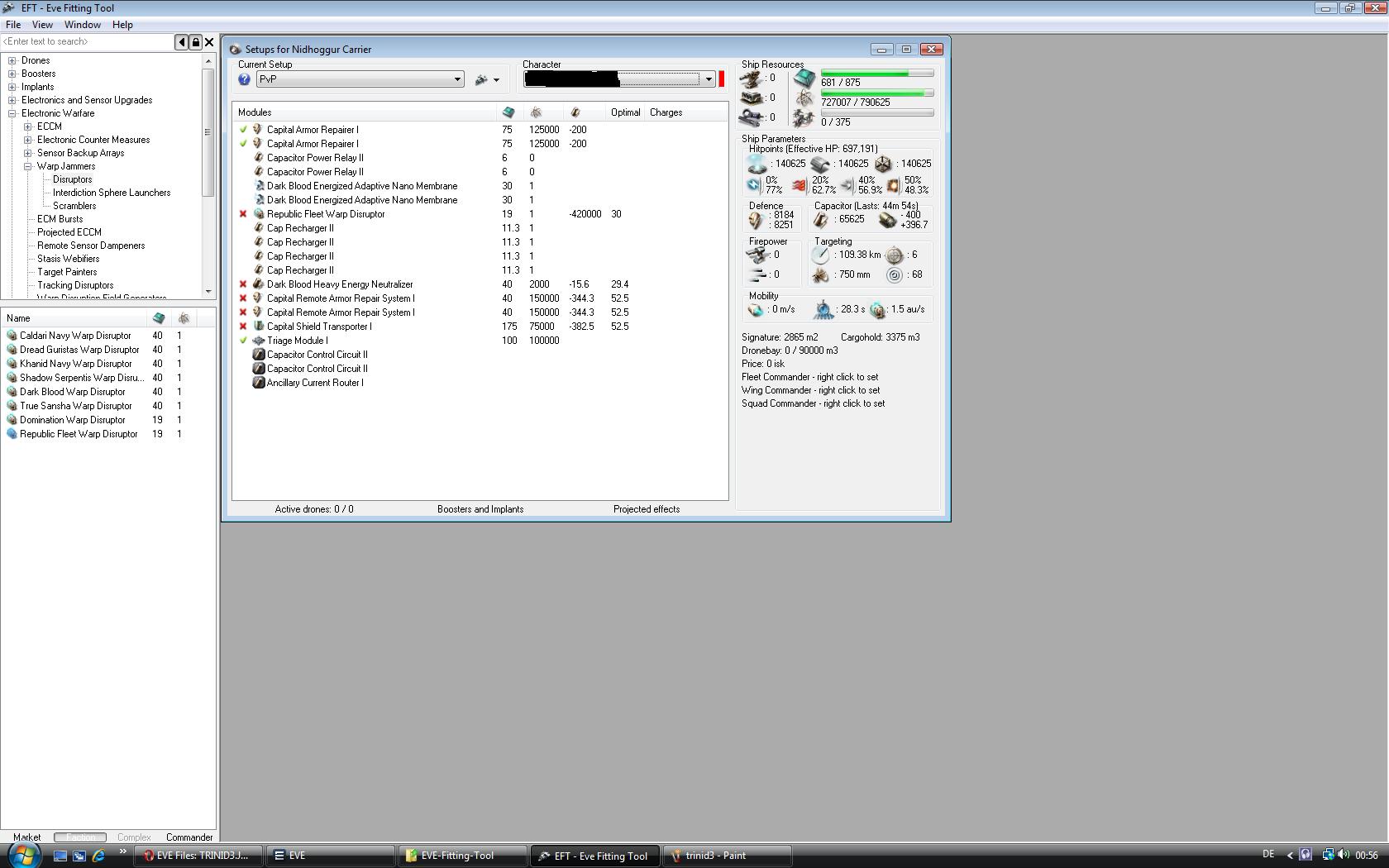
Task: Expand the Drones tree node
Action: 12,60
